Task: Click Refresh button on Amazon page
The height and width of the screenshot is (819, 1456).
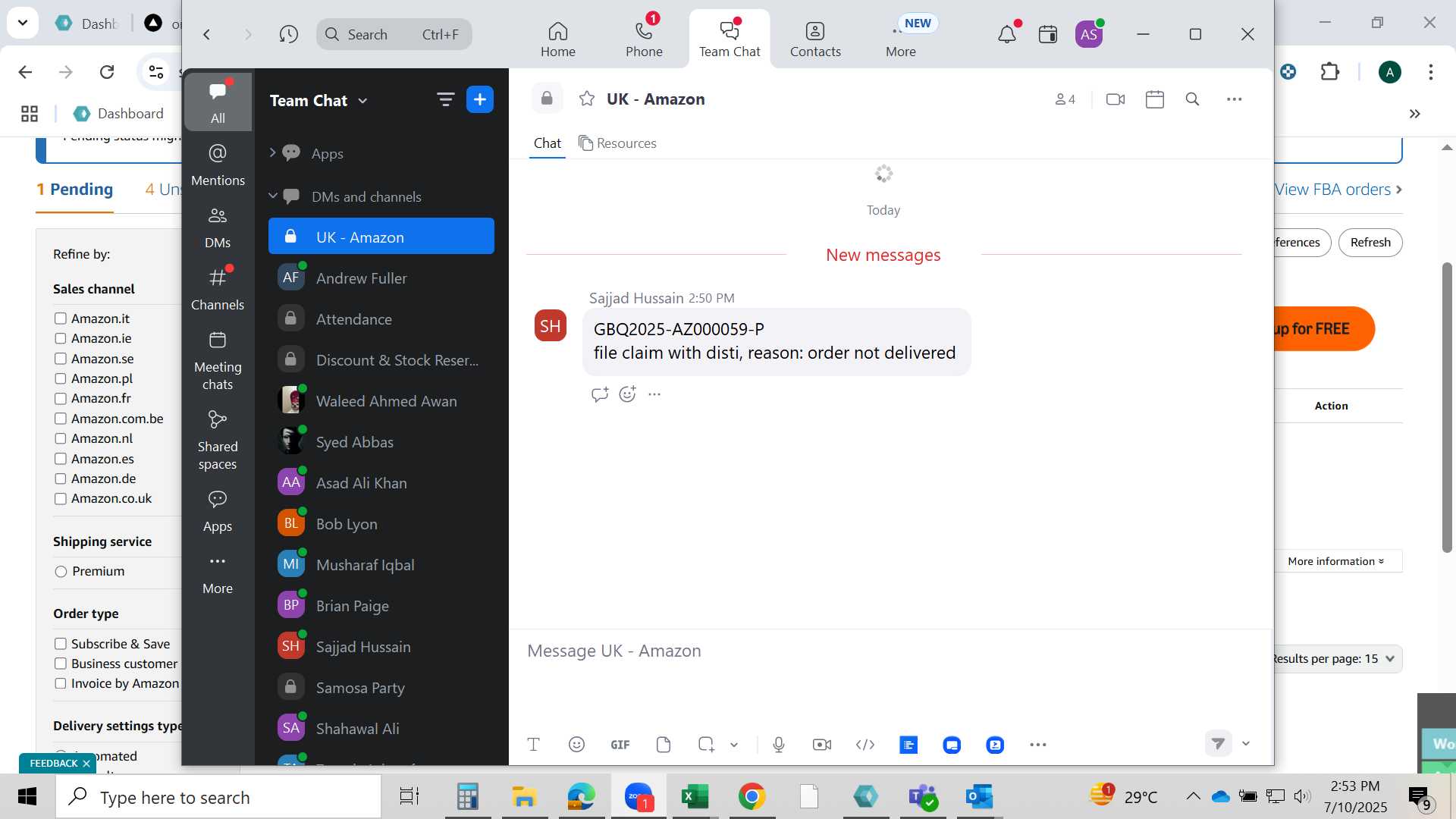Action: (1370, 243)
